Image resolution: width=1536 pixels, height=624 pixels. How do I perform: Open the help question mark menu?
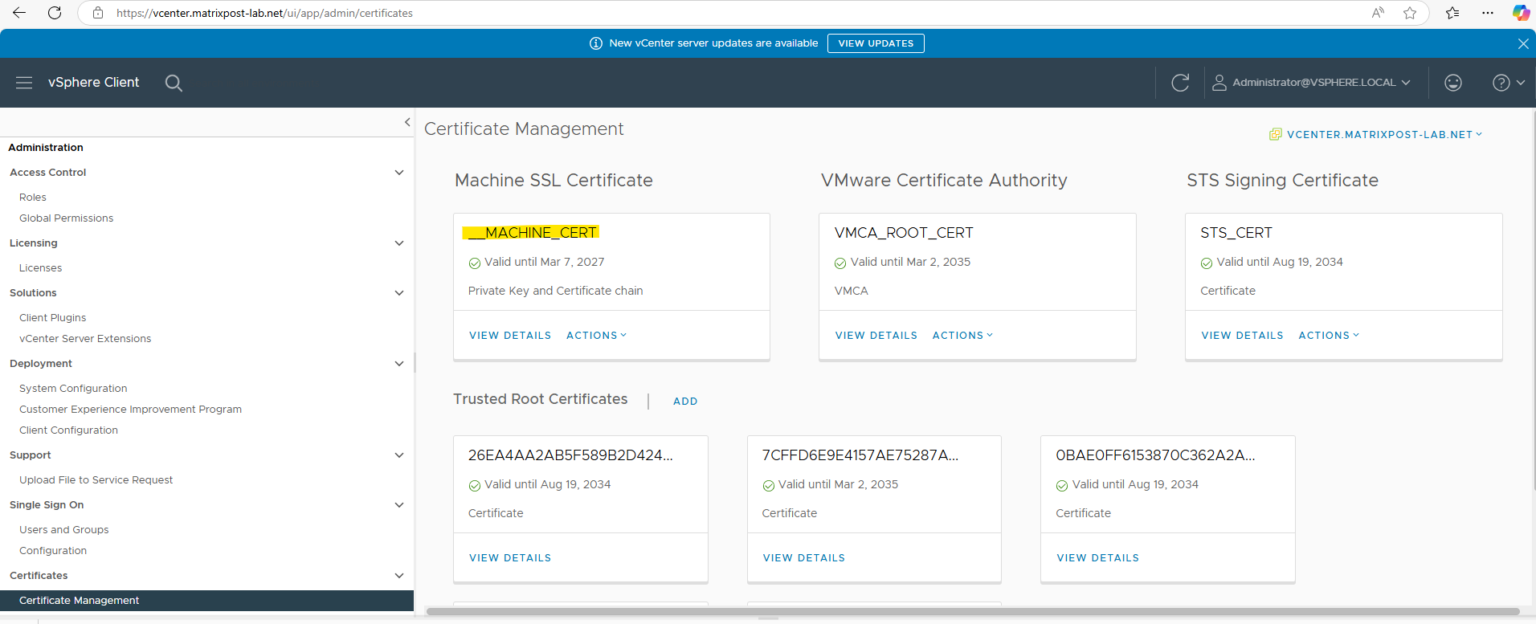click(x=1508, y=83)
